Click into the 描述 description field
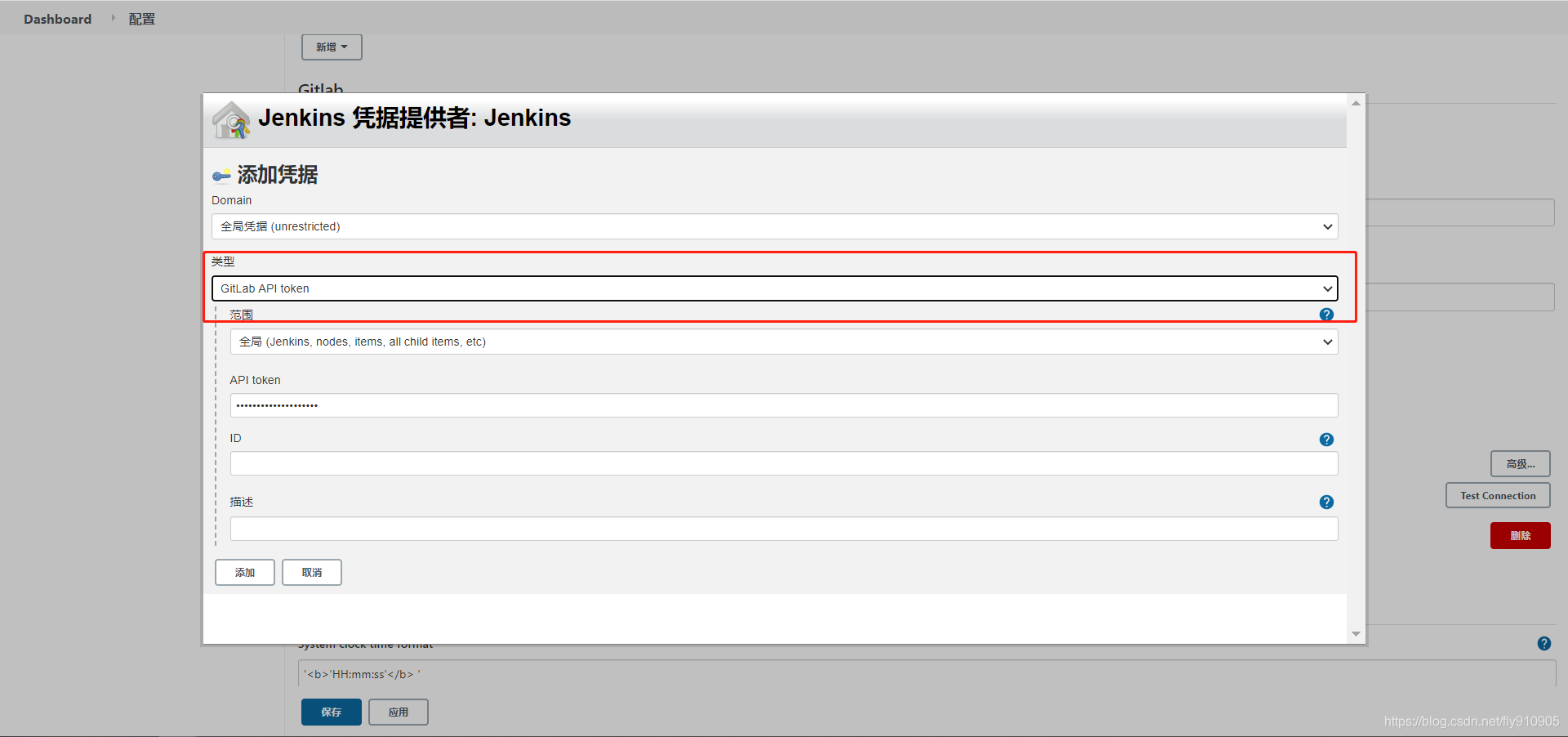Viewport: 1568px width, 737px height. tap(784, 529)
